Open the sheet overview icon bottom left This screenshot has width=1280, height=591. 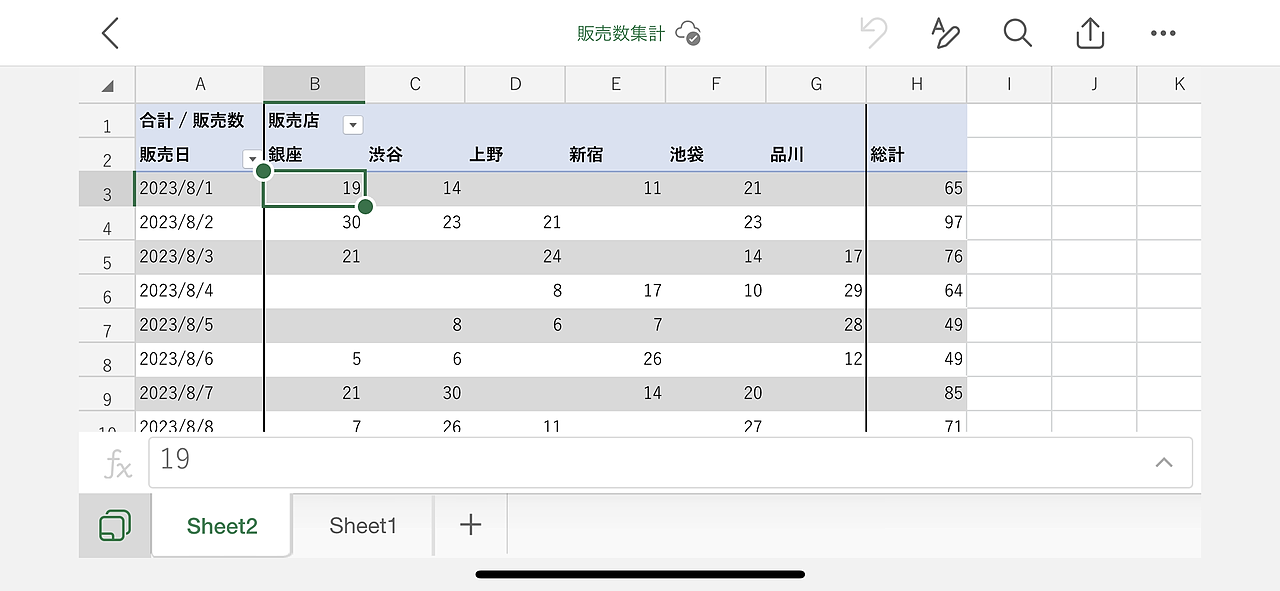tap(114, 524)
